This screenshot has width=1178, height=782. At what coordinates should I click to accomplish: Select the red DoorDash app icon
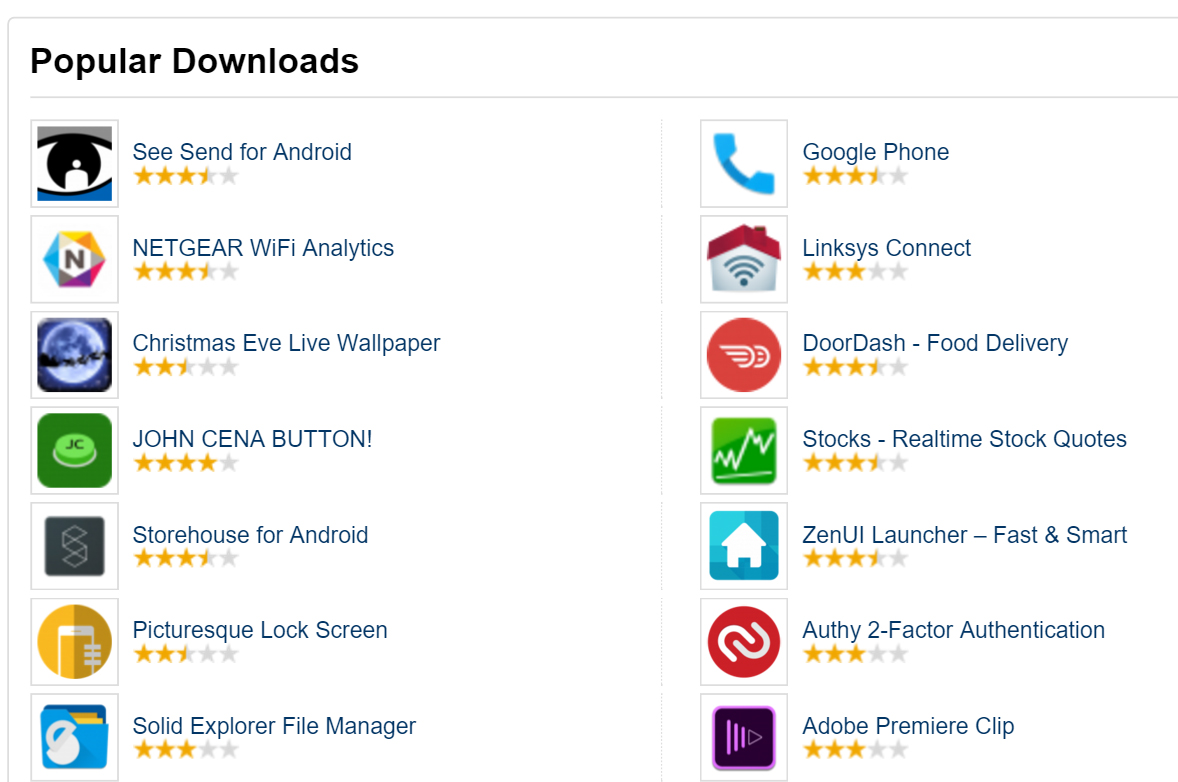tap(744, 355)
